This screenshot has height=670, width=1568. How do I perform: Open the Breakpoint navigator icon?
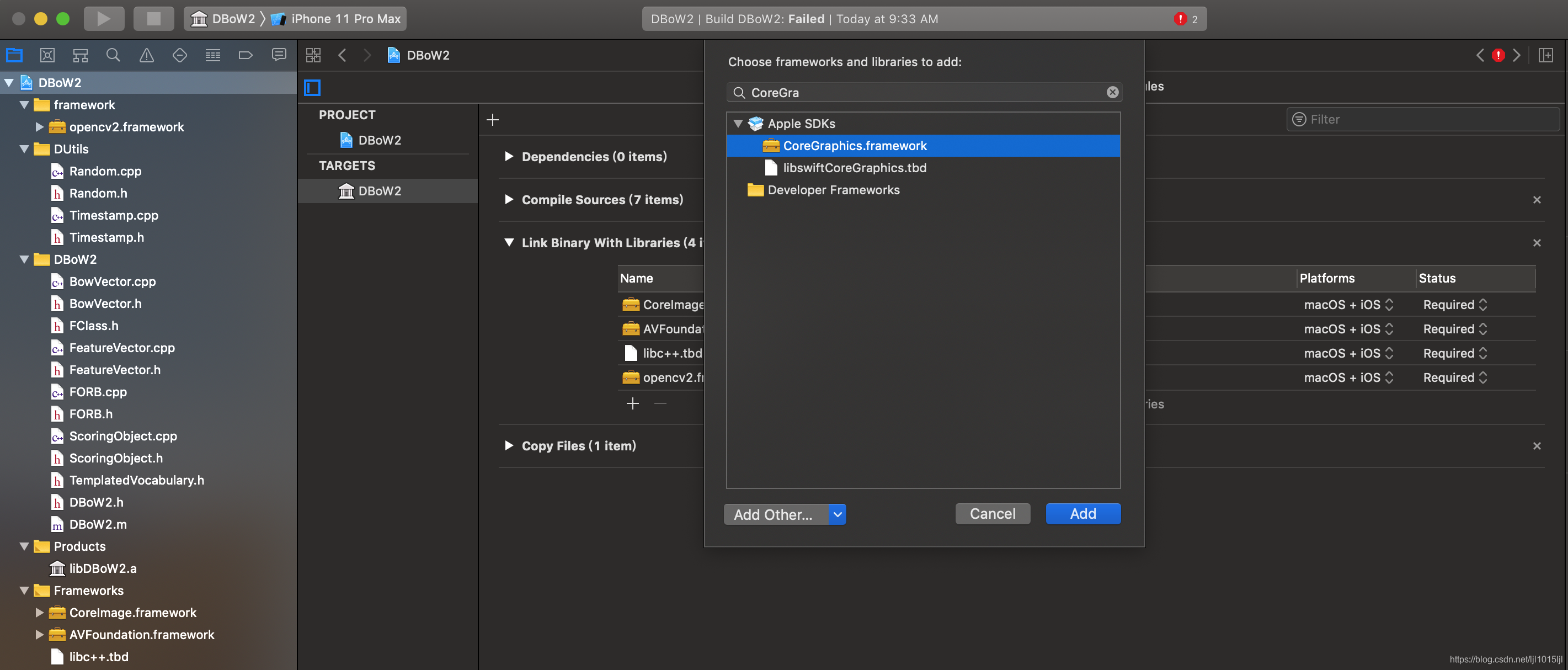[246, 55]
